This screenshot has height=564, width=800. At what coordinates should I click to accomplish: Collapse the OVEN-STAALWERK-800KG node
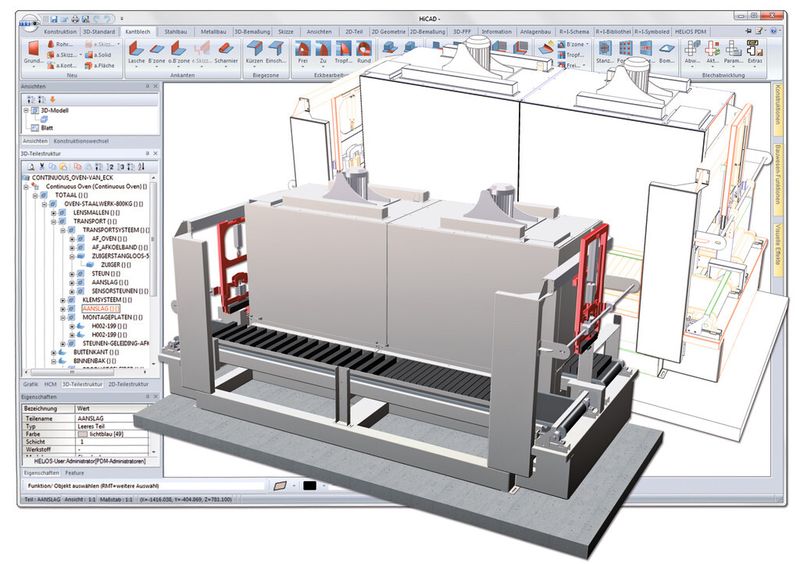(44, 204)
